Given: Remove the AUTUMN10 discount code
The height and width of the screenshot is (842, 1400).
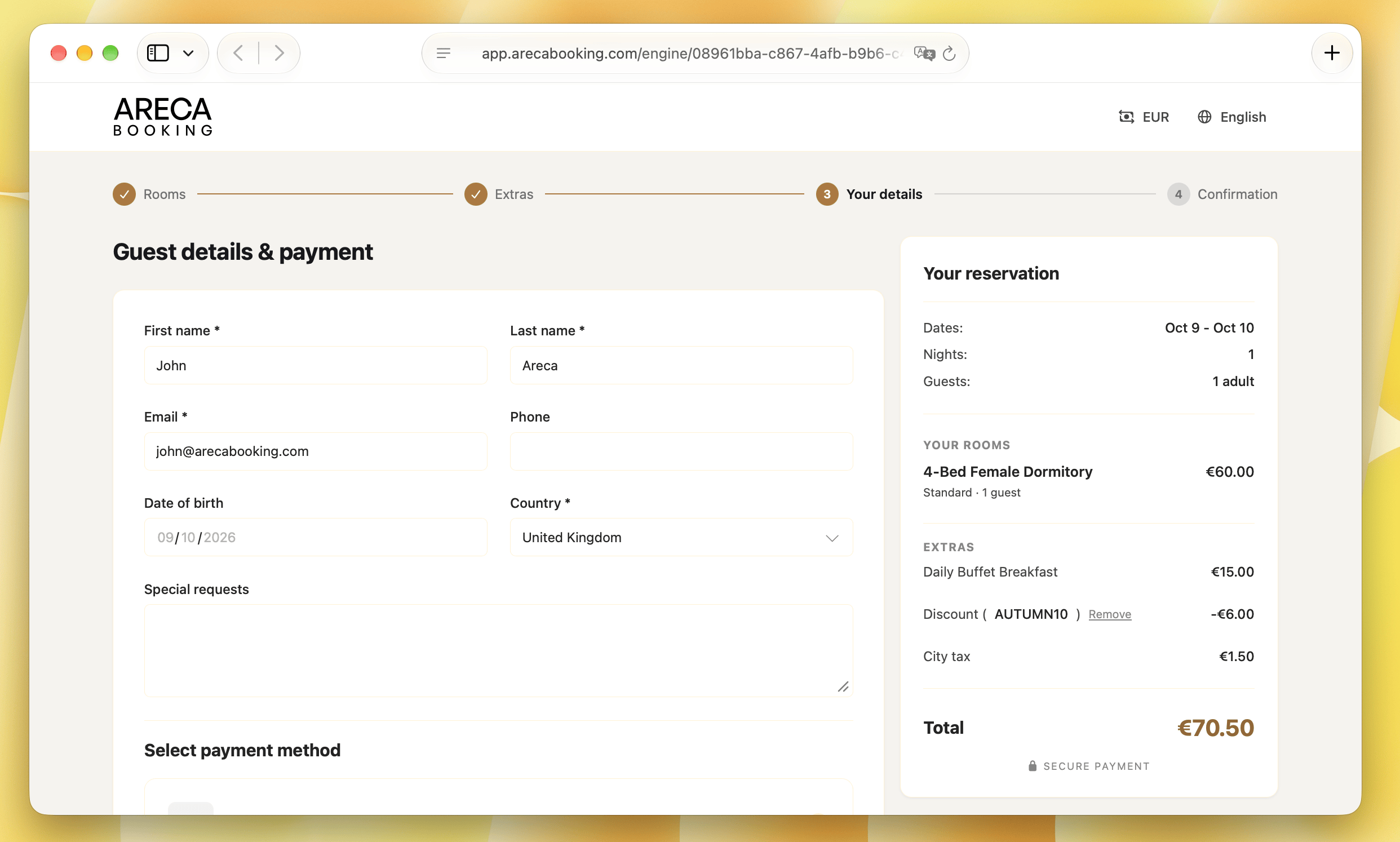Looking at the screenshot, I should point(1110,614).
